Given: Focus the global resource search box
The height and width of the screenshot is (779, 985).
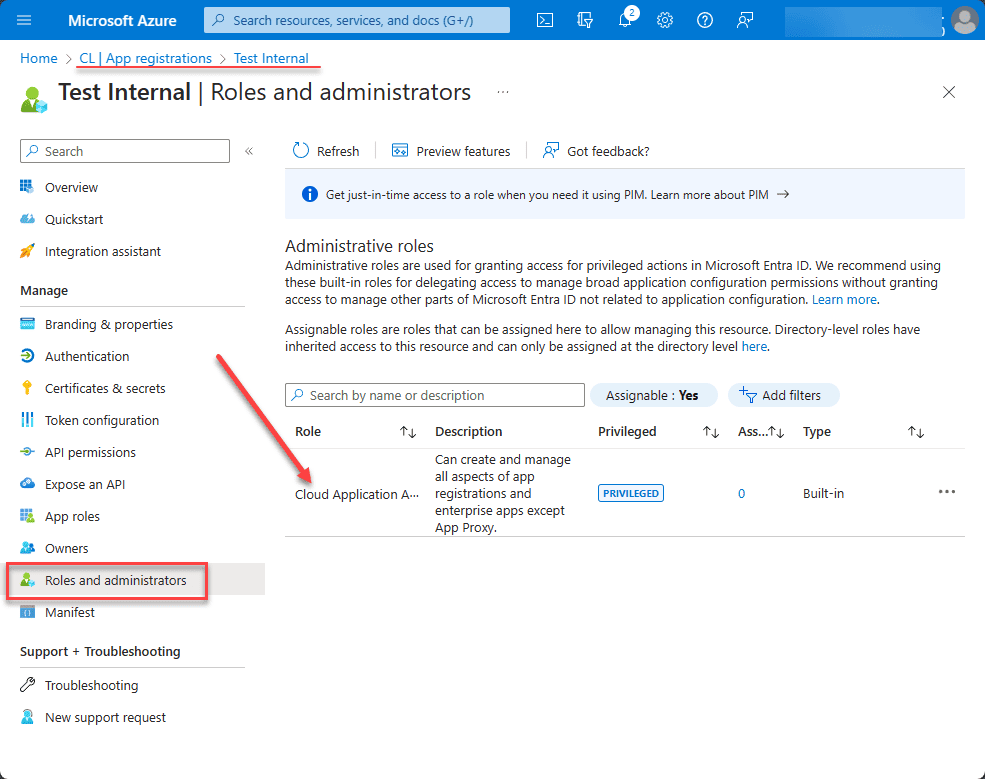Looking at the screenshot, I should [x=357, y=20].
